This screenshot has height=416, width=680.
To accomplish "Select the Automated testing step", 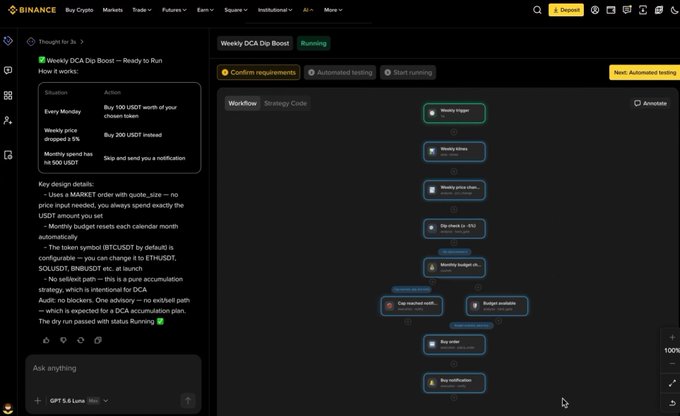I will tap(340, 72).
